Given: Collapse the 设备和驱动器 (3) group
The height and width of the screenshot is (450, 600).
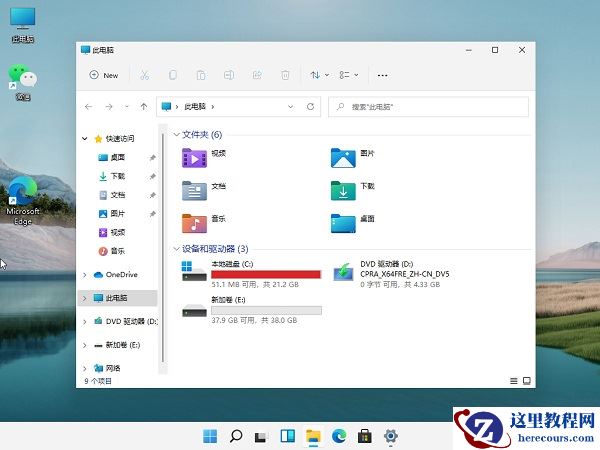Looking at the screenshot, I should [176, 249].
